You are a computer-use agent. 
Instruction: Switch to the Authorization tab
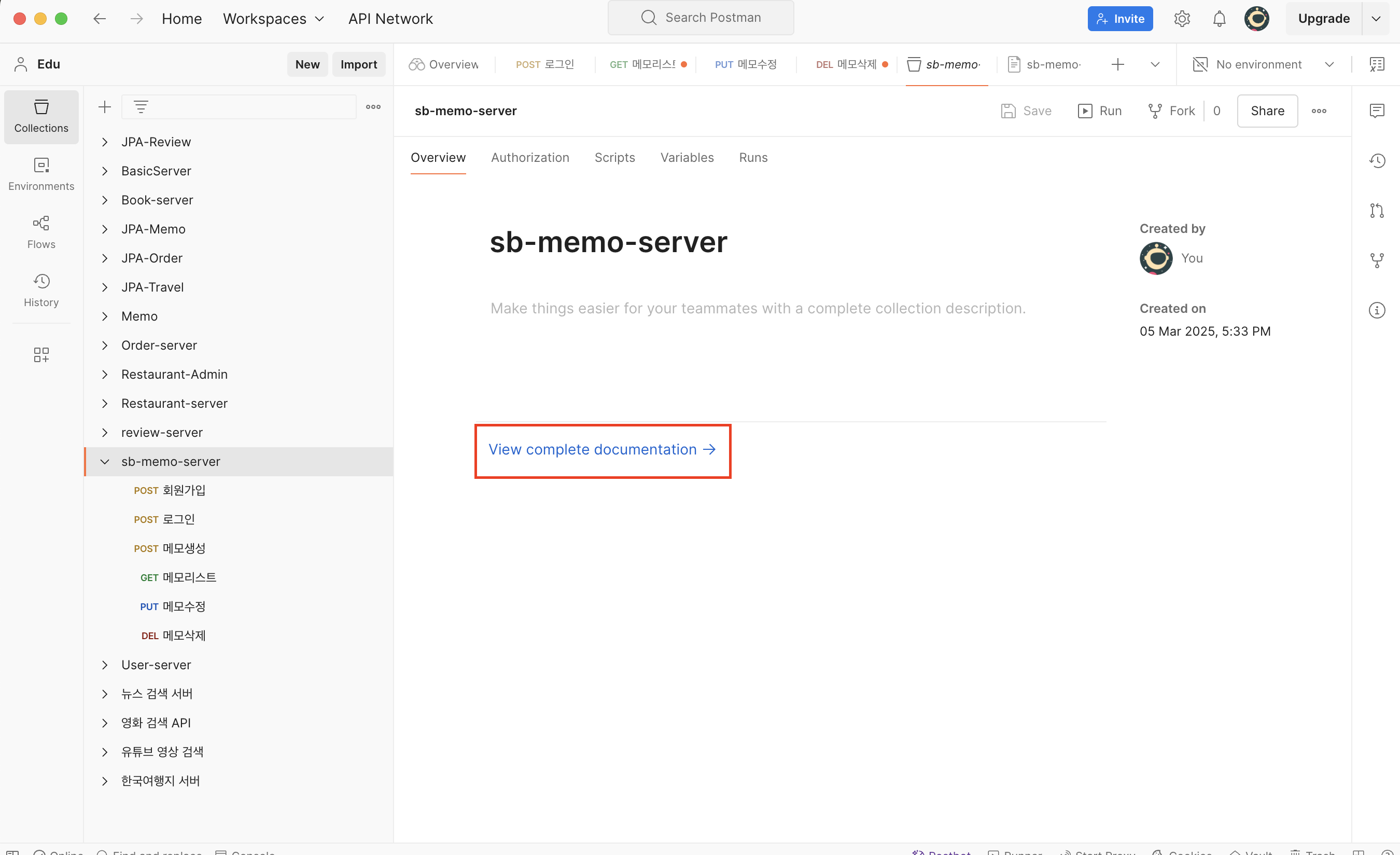[529, 158]
